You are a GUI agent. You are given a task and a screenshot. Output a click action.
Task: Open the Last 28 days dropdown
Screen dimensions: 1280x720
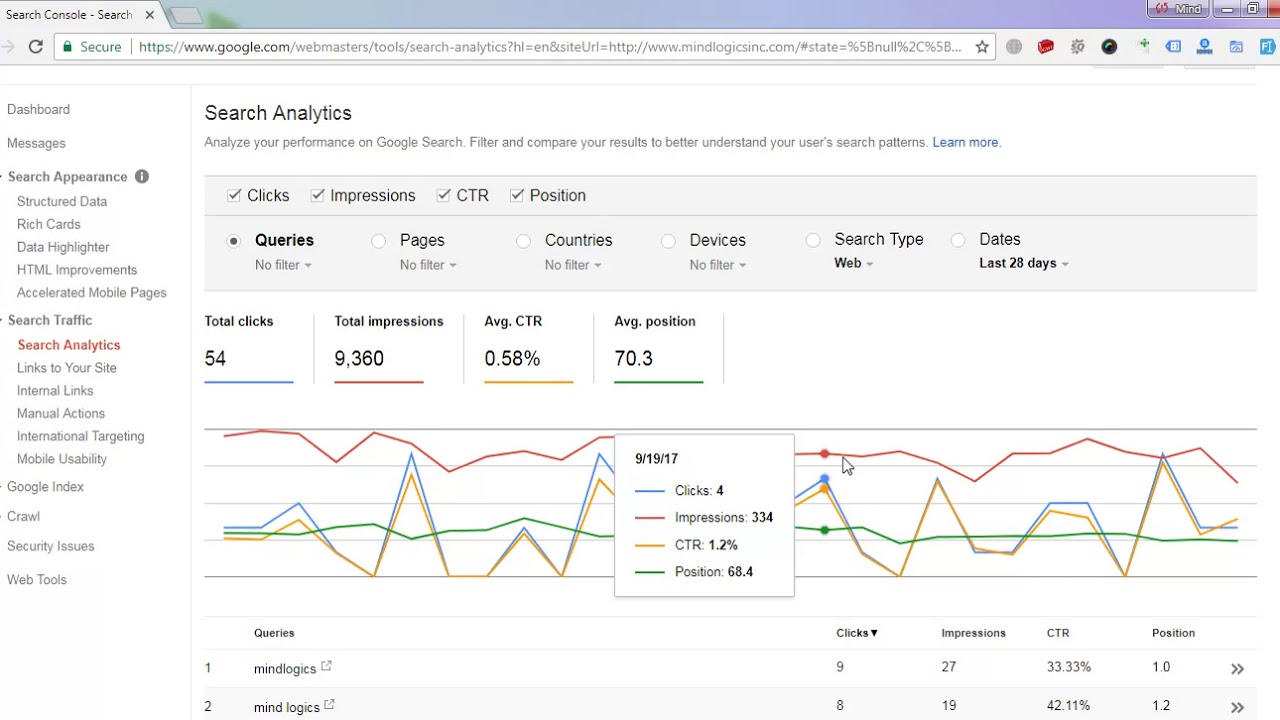point(1024,263)
